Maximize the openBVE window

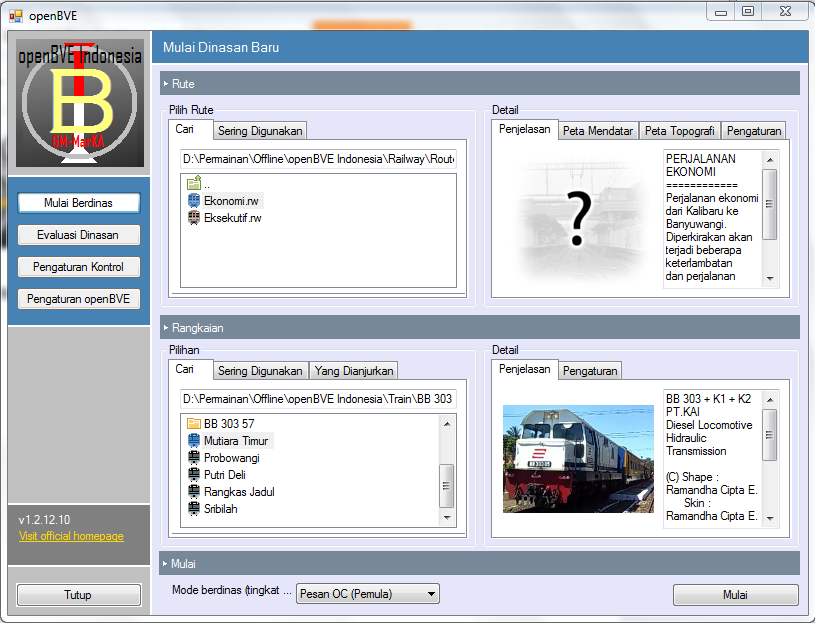(748, 11)
